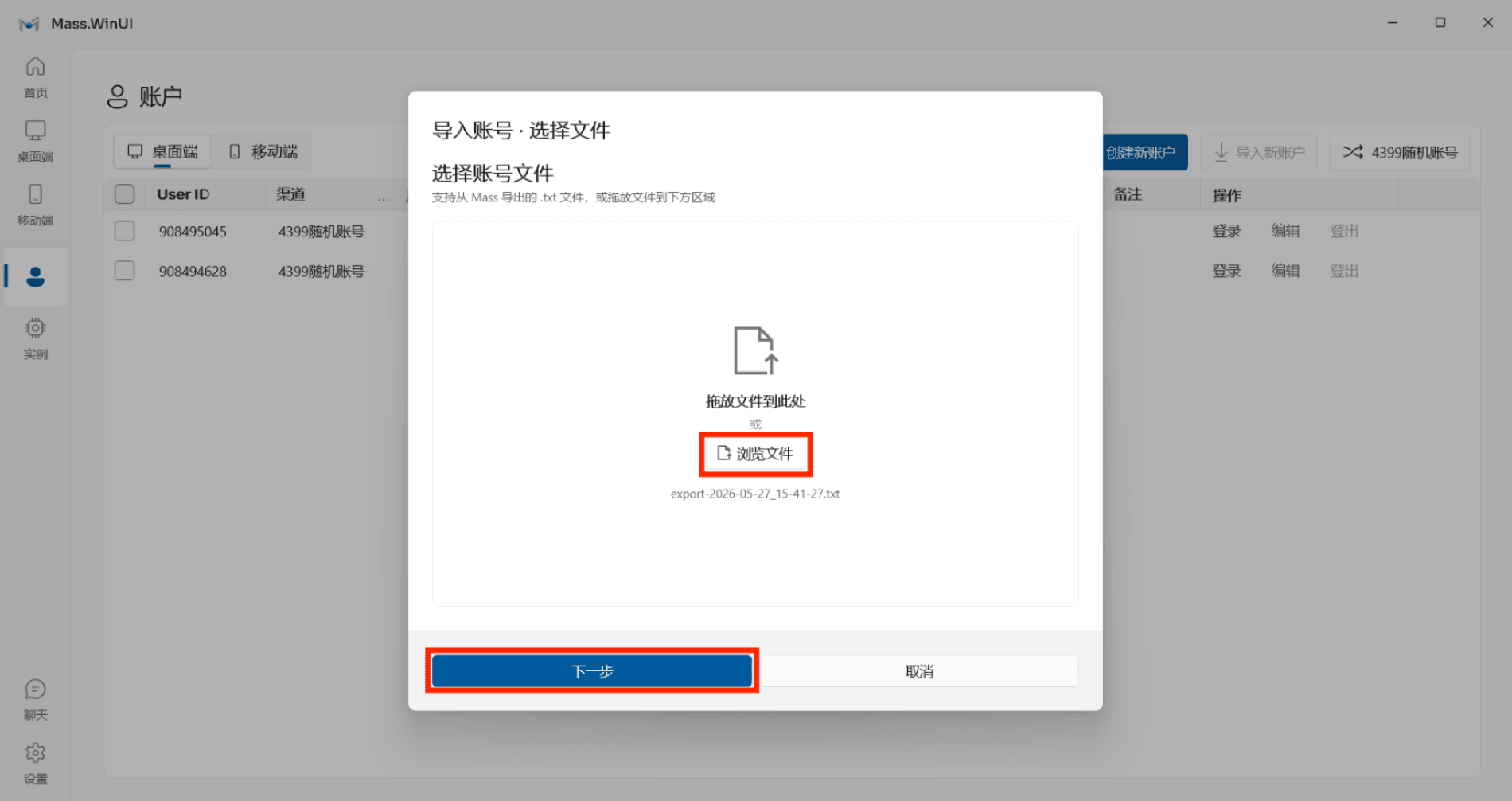1512x801 pixels.
Task: Click 登录 for user 908494628
Action: 1226,271
